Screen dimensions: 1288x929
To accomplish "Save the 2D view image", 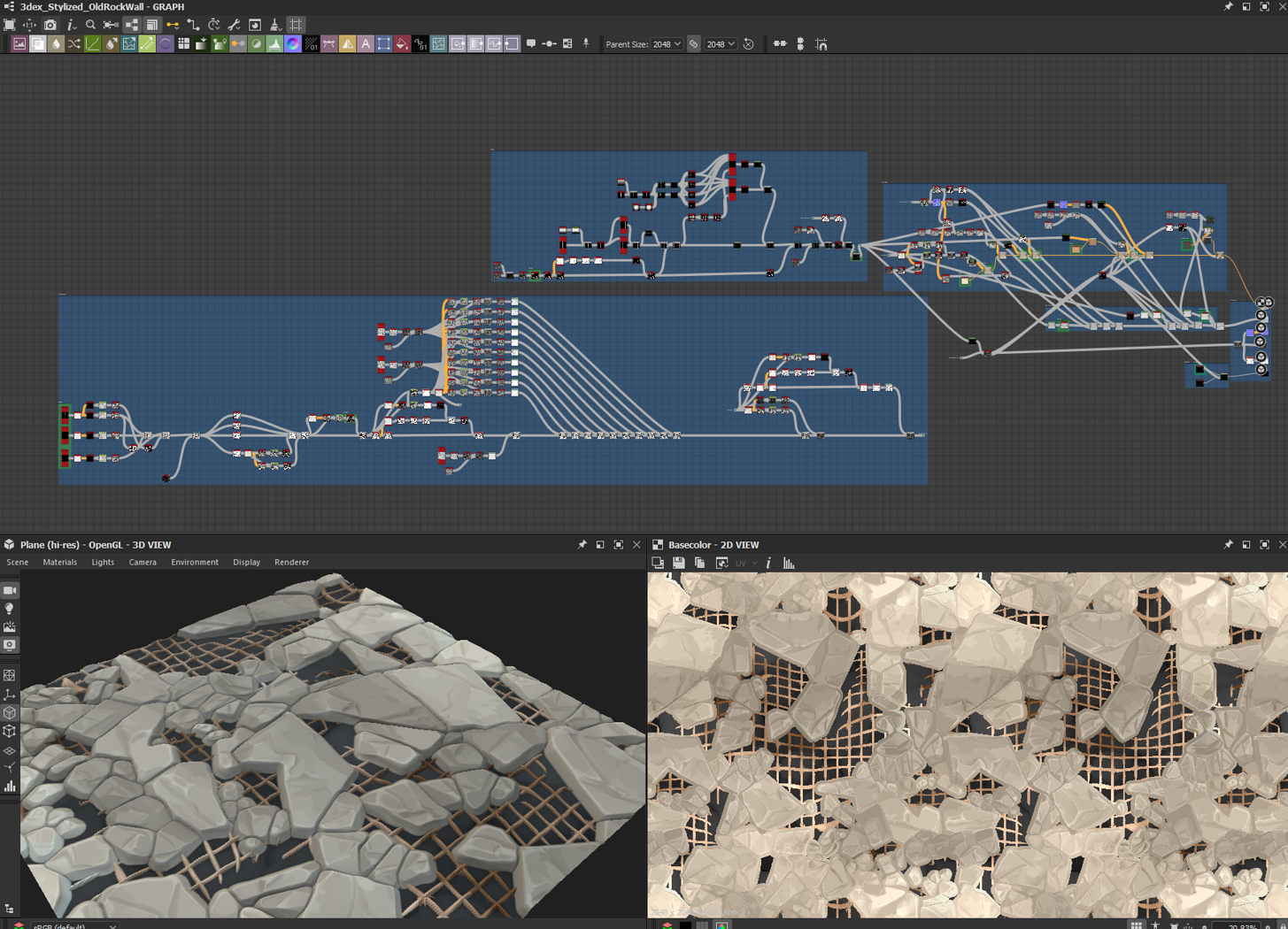I will pos(679,563).
